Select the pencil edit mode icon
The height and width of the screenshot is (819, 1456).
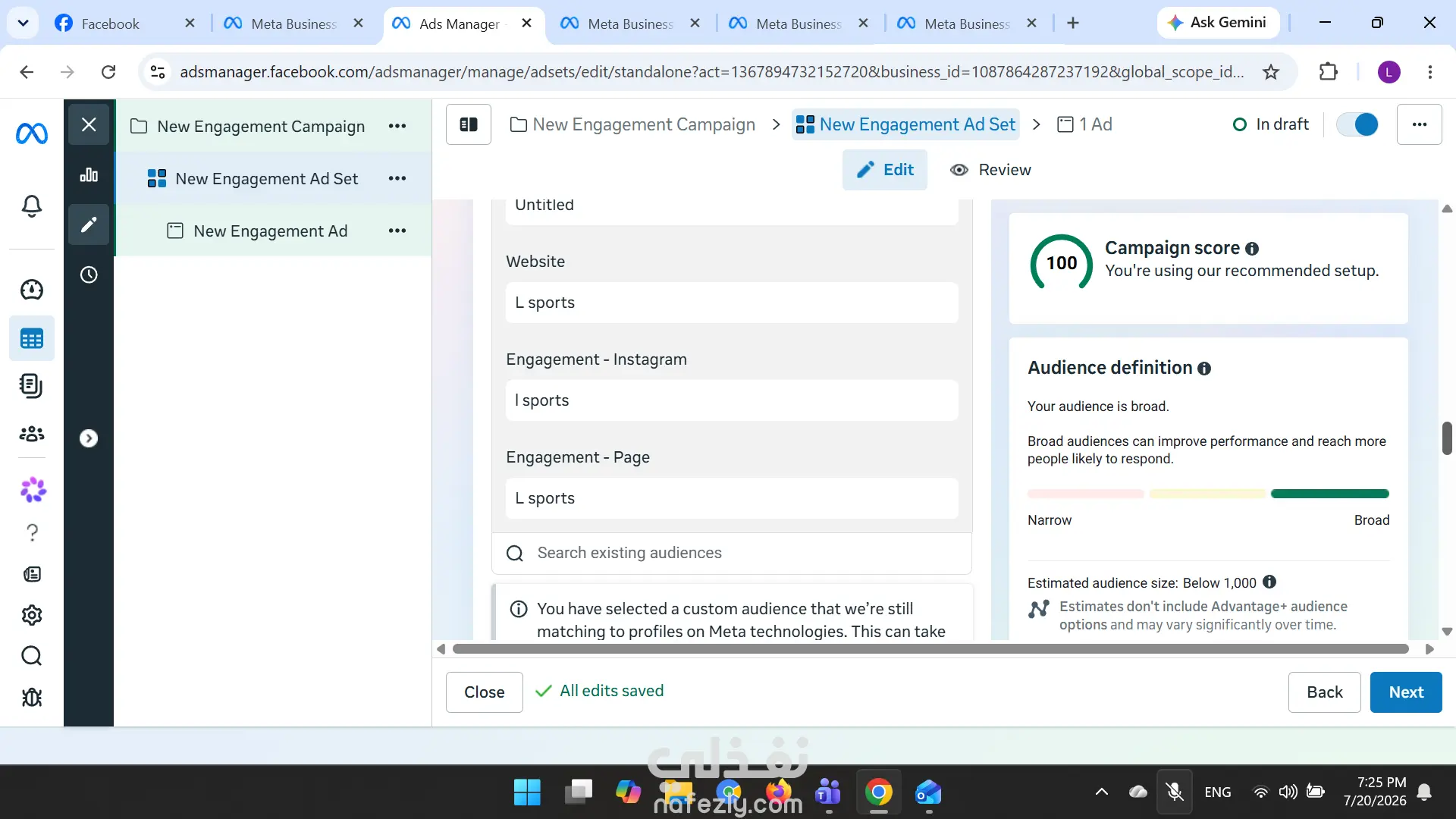coord(89,224)
